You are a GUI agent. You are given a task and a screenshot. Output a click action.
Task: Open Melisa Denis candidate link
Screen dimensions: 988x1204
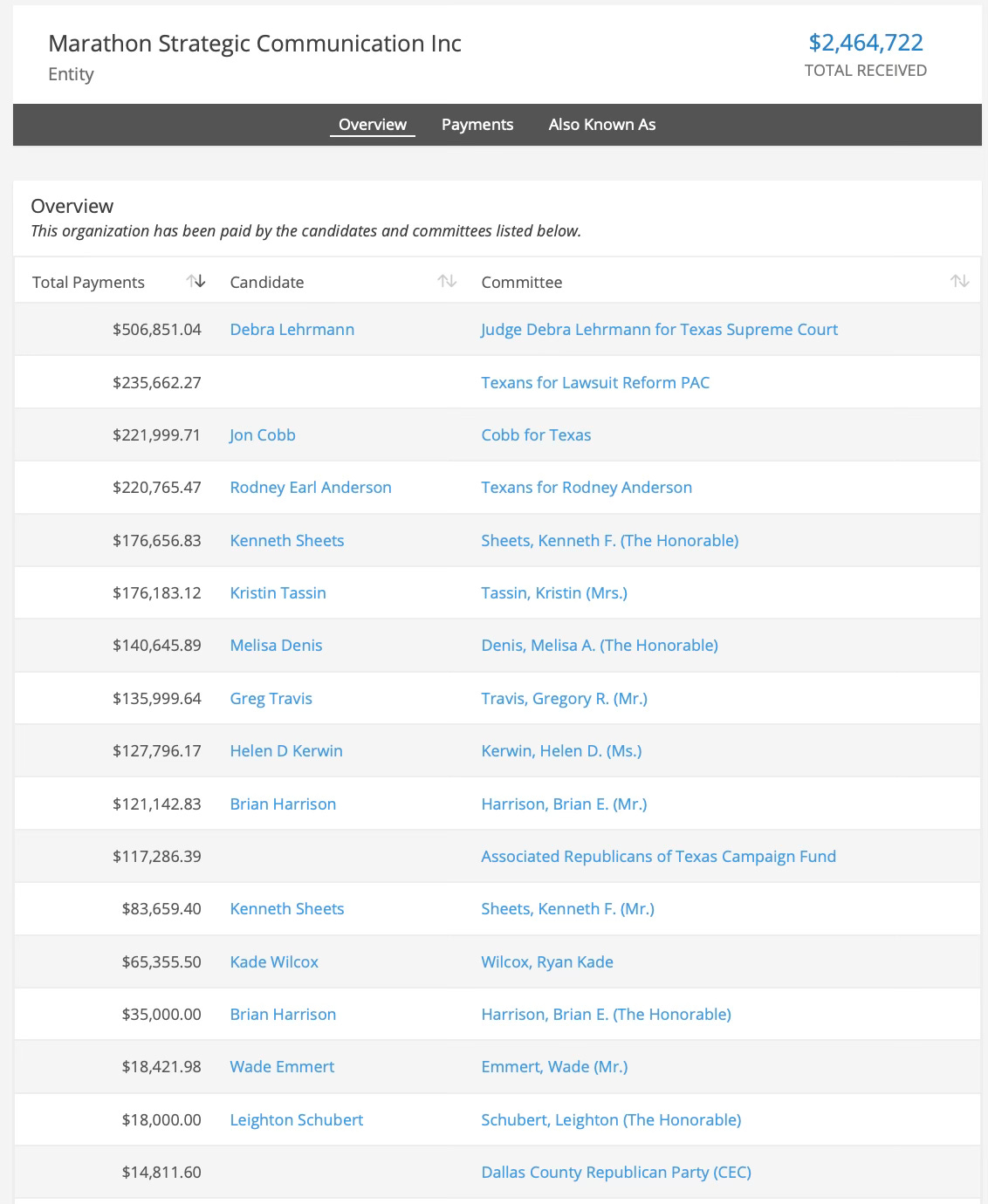[276, 645]
